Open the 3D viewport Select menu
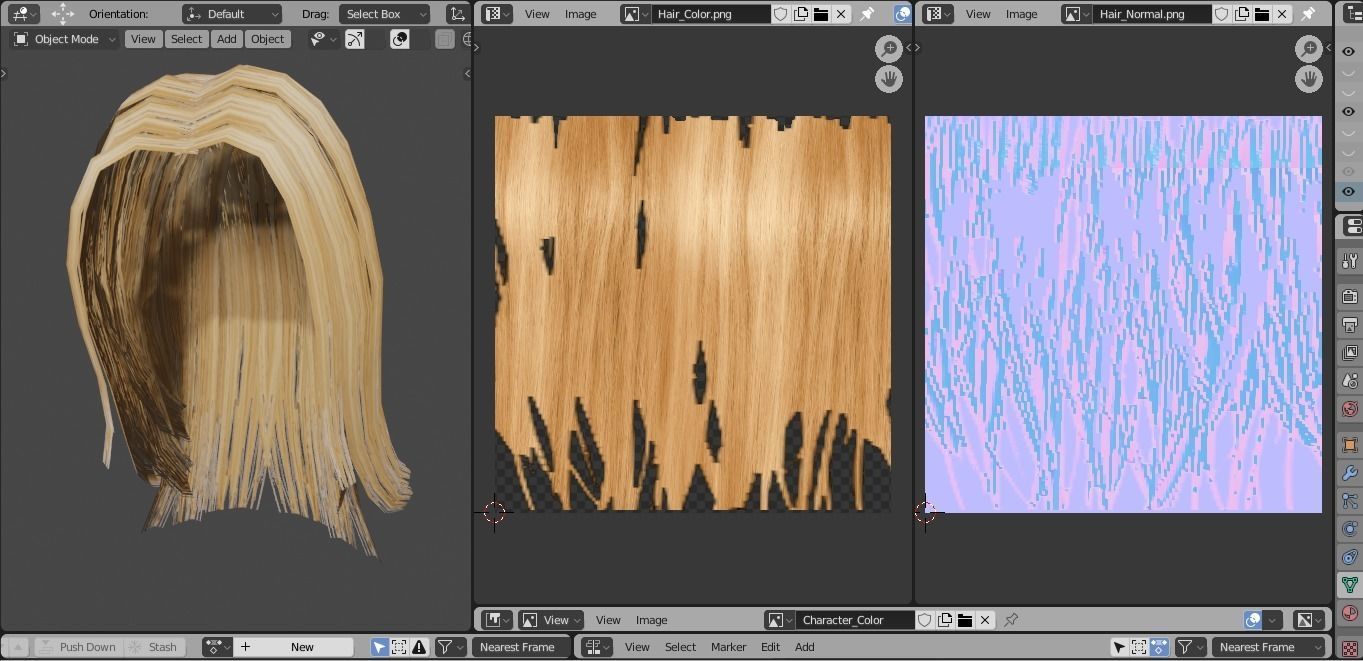The width and height of the screenshot is (1363, 661). click(186, 39)
